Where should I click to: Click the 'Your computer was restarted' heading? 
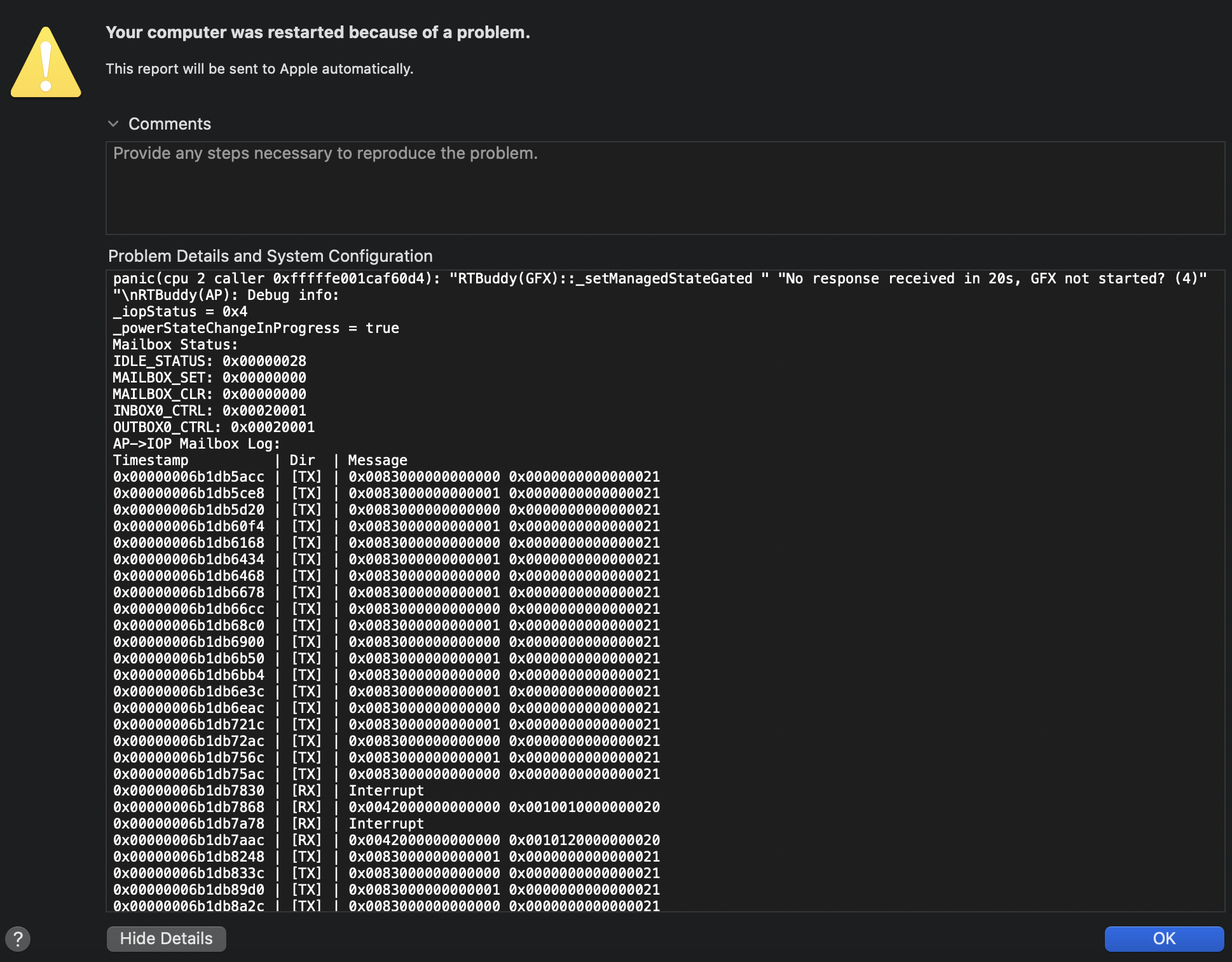317,32
